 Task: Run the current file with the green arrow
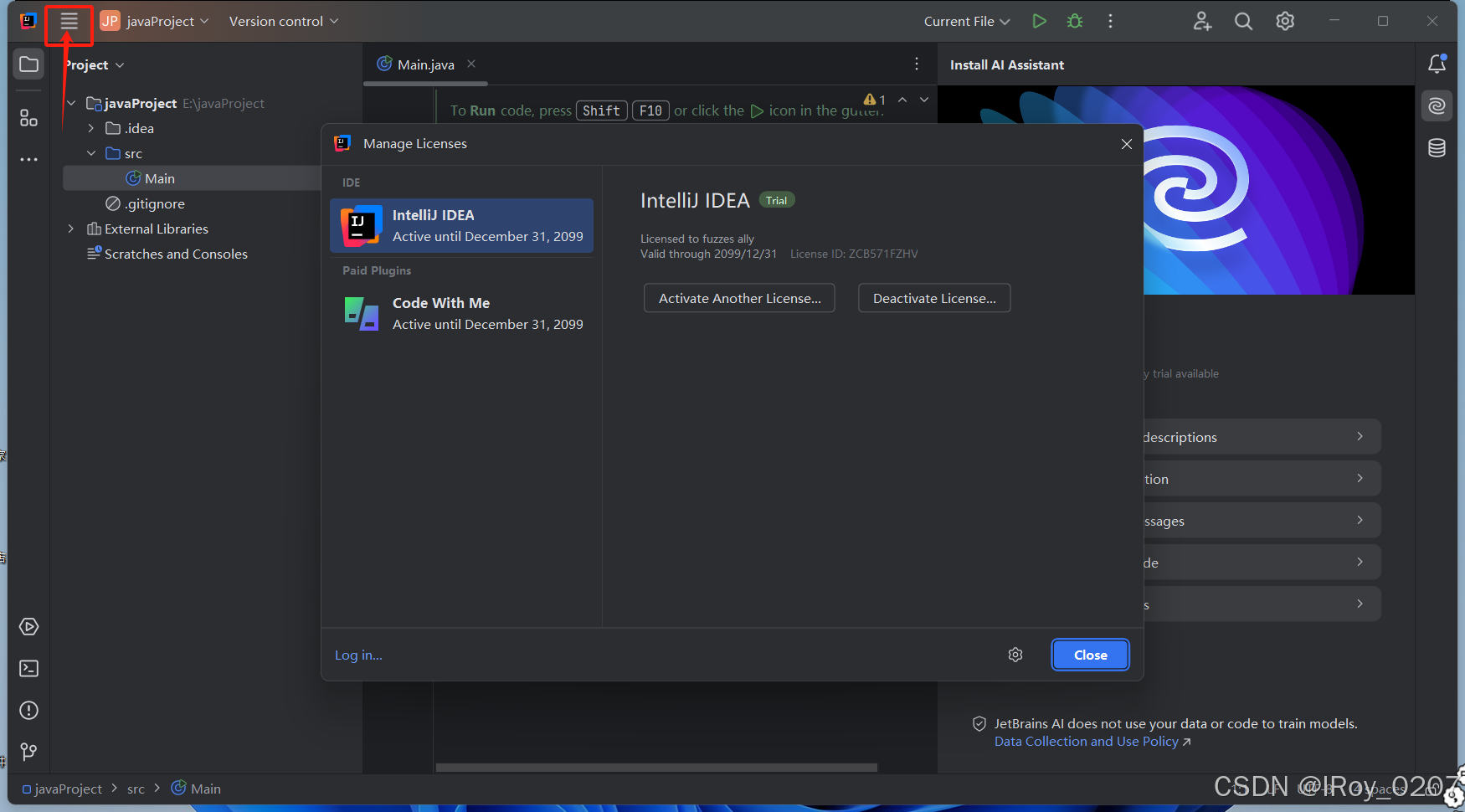tap(1039, 21)
